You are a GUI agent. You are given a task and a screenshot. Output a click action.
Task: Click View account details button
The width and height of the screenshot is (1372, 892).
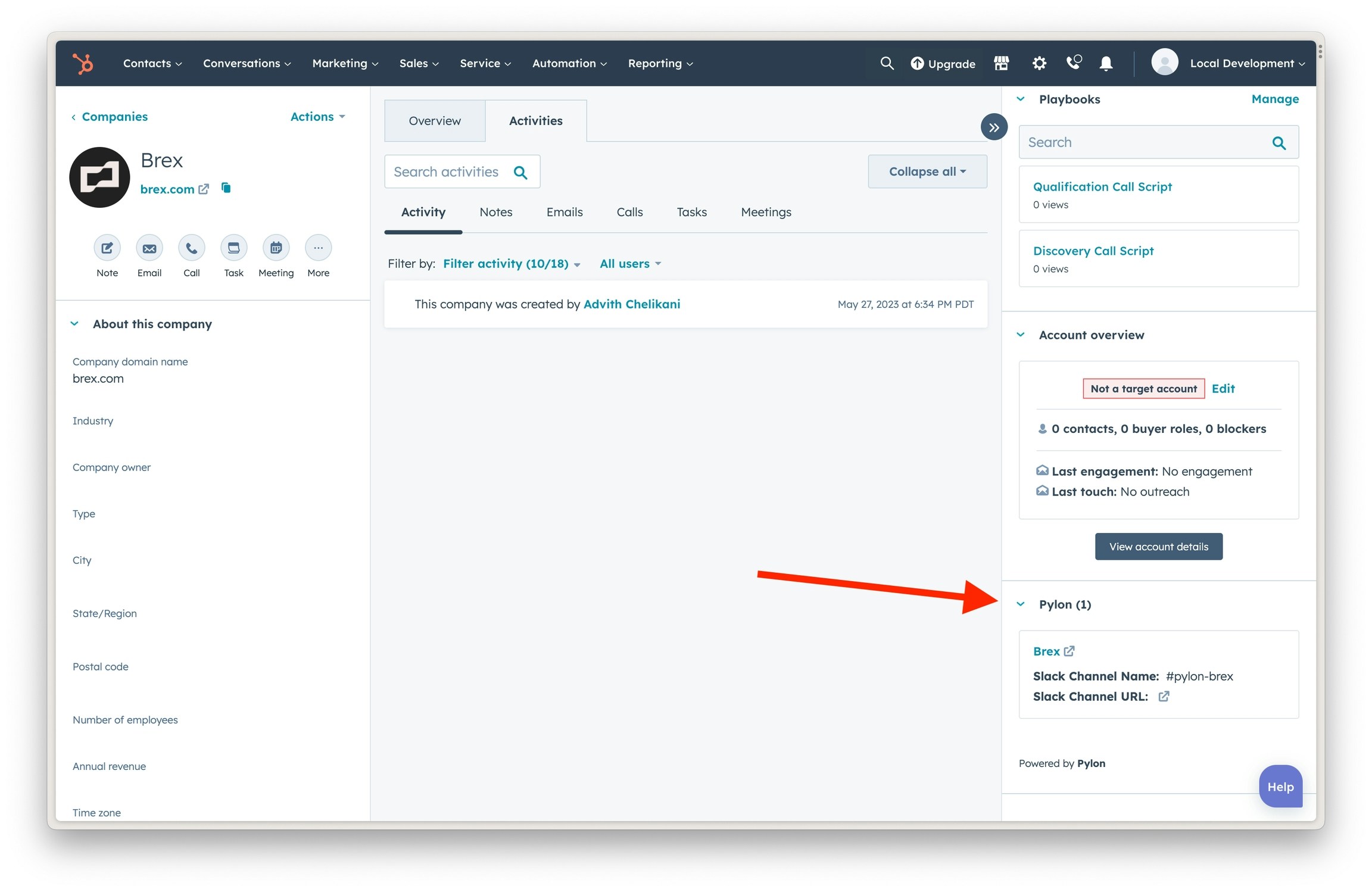[1158, 547]
